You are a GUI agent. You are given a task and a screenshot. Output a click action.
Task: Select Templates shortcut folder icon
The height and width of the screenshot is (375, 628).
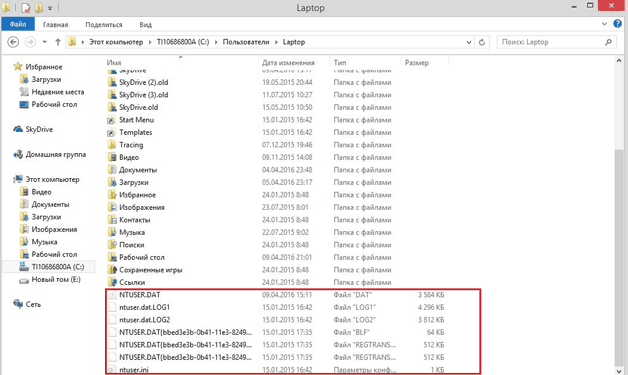(112, 132)
